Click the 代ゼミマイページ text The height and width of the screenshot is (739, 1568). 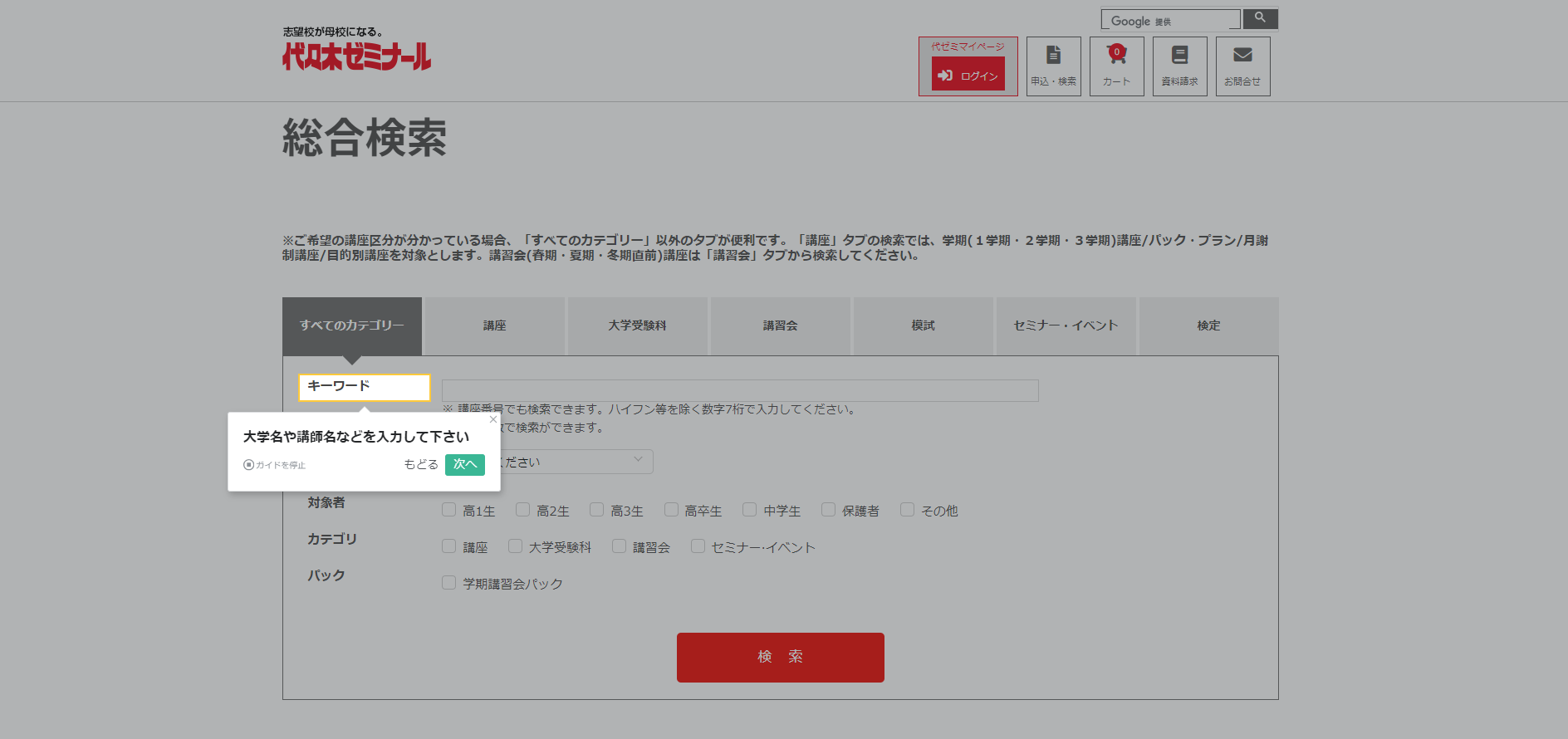968,46
